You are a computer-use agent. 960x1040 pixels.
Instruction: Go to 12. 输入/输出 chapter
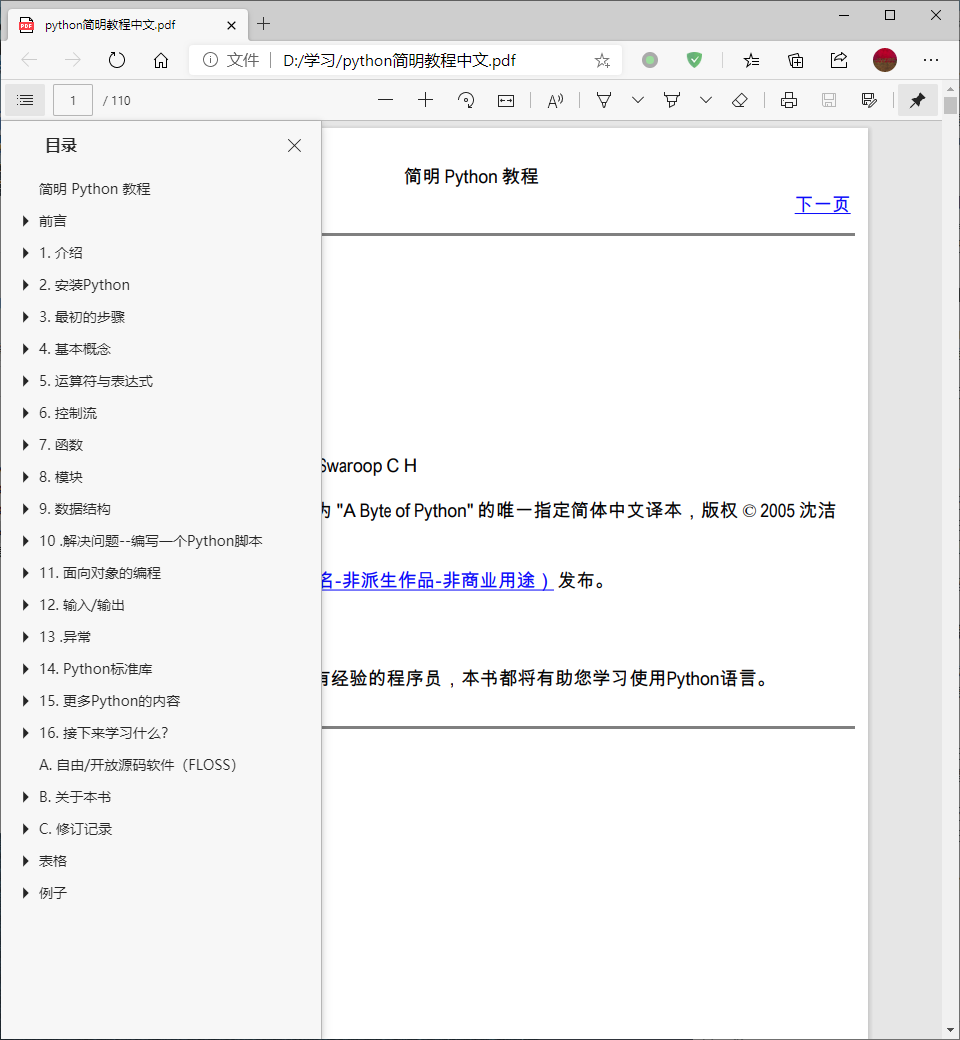click(x=82, y=605)
